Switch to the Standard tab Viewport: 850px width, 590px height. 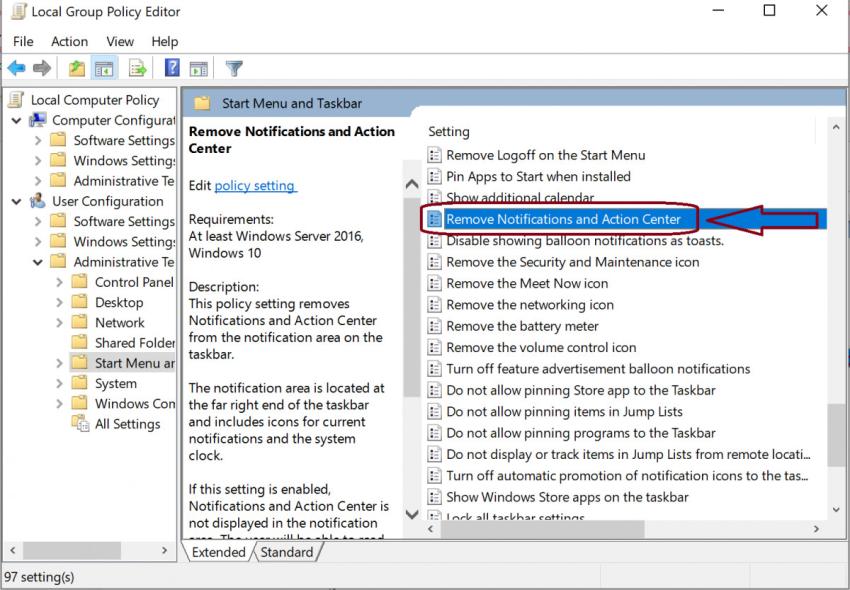click(287, 552)
